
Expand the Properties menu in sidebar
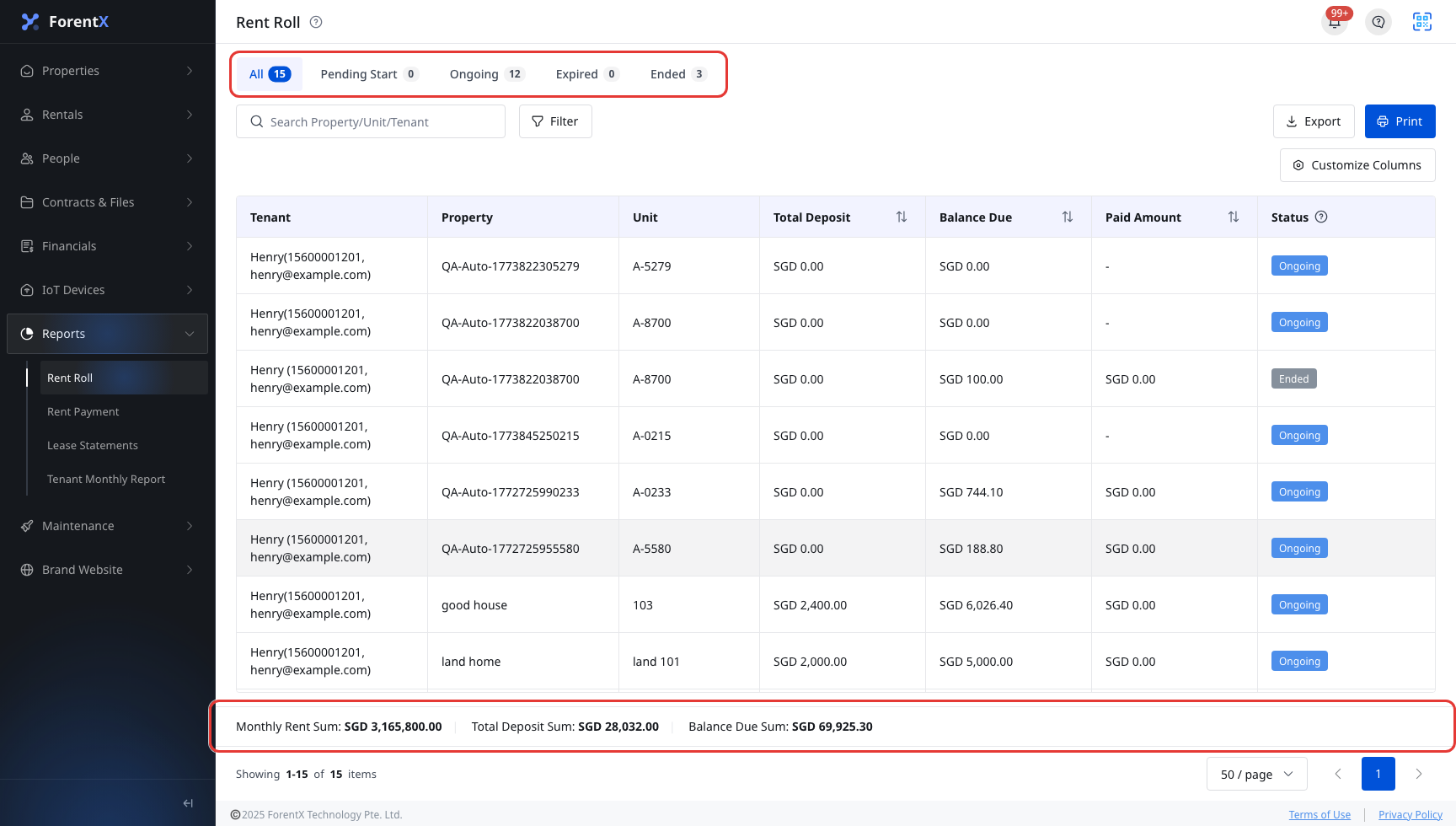click(107, 71)
